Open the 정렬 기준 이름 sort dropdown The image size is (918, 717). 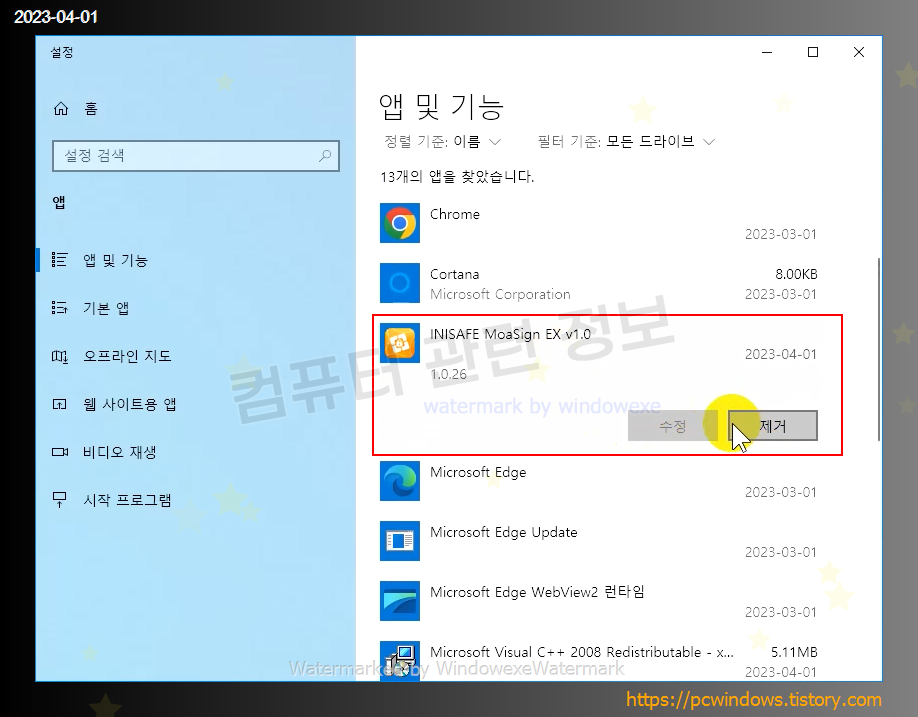click(443, 142)
